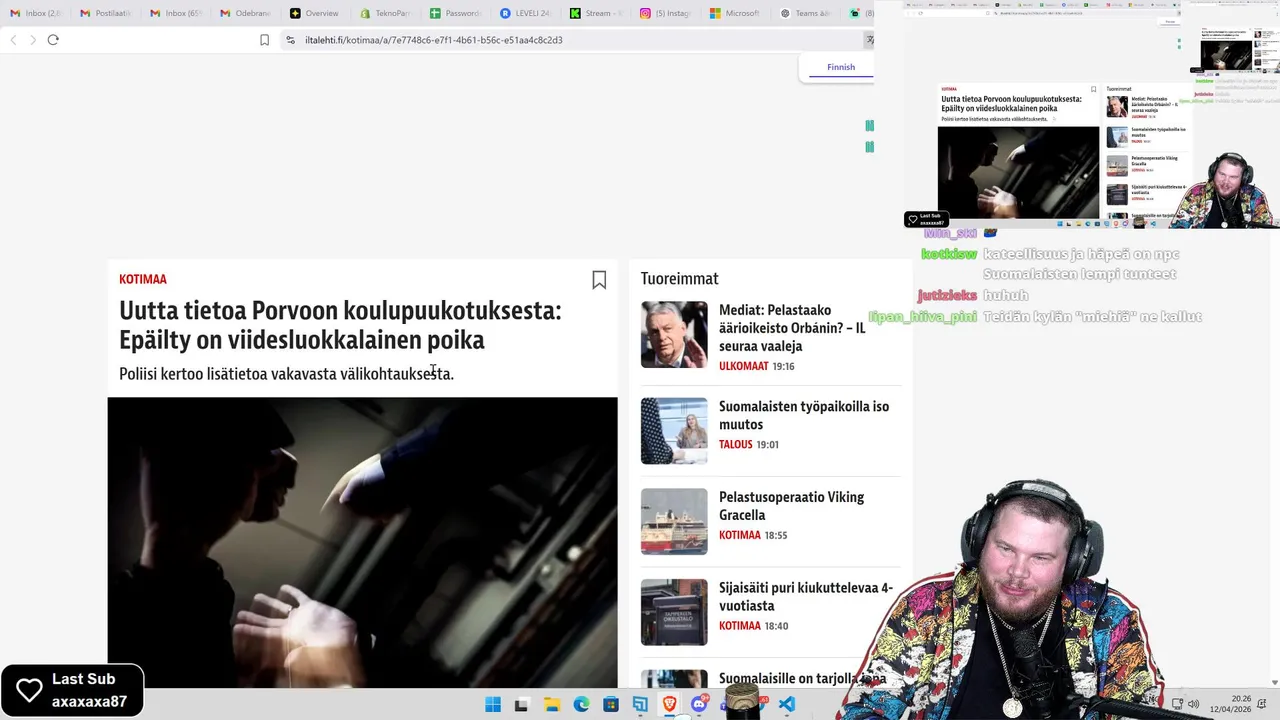Open the site settings icon in the address bar
1280x720 pixels.
click(x=290, y=40)
